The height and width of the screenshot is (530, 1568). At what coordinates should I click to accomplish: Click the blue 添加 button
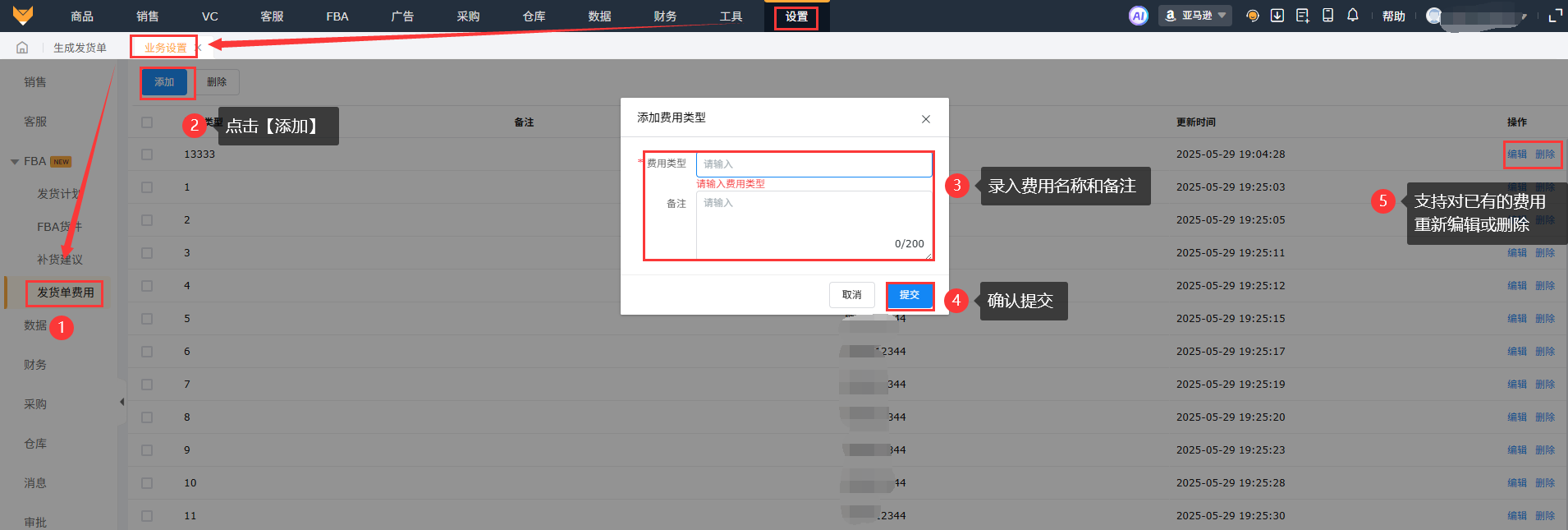(164, 82)
